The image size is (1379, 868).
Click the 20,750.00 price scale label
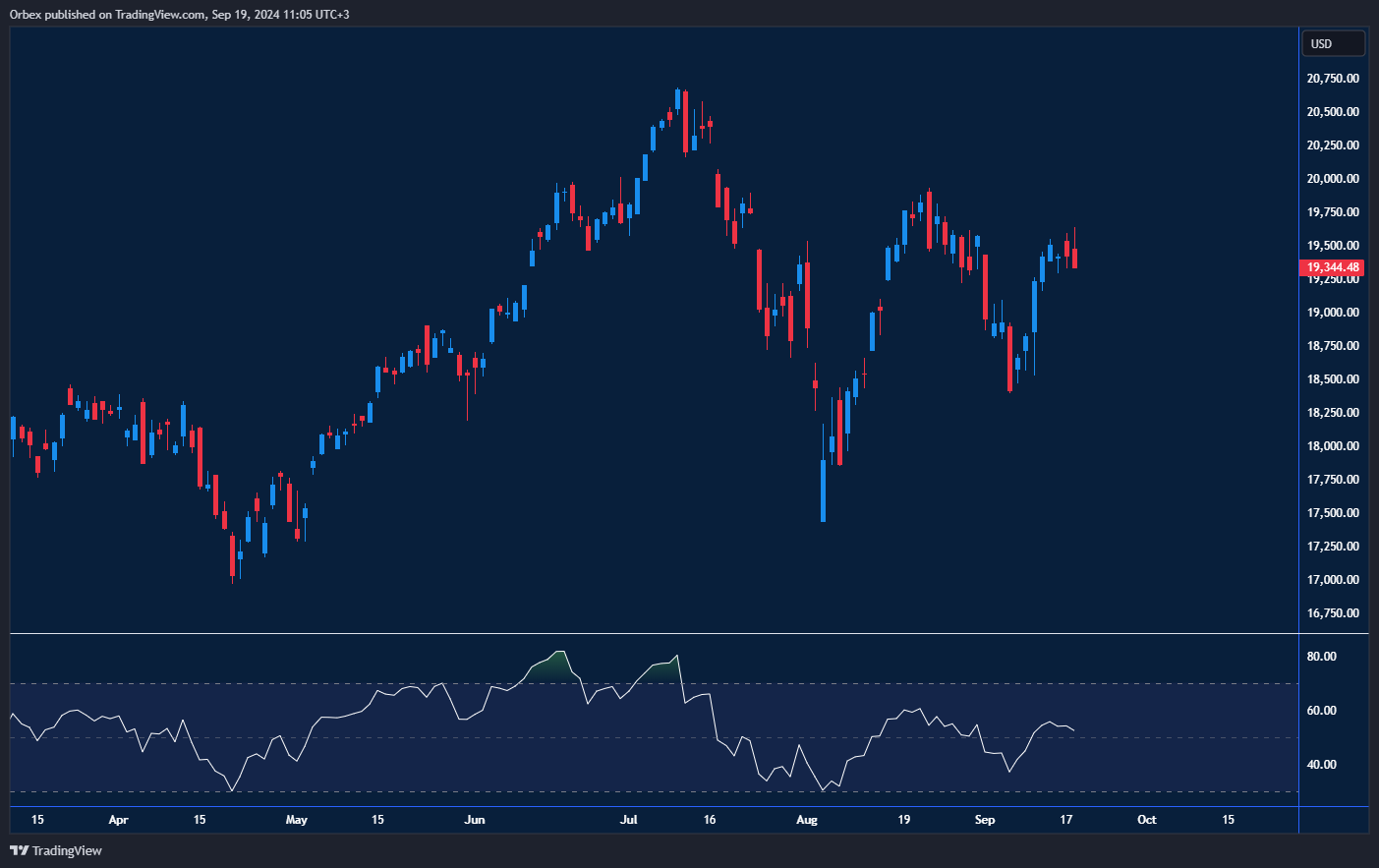point(1333,78)
